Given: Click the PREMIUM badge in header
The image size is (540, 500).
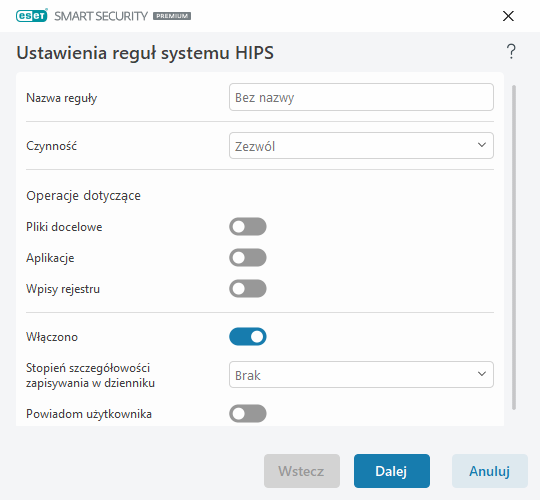Looking at the screenshot, I should [x=172, y=16].
